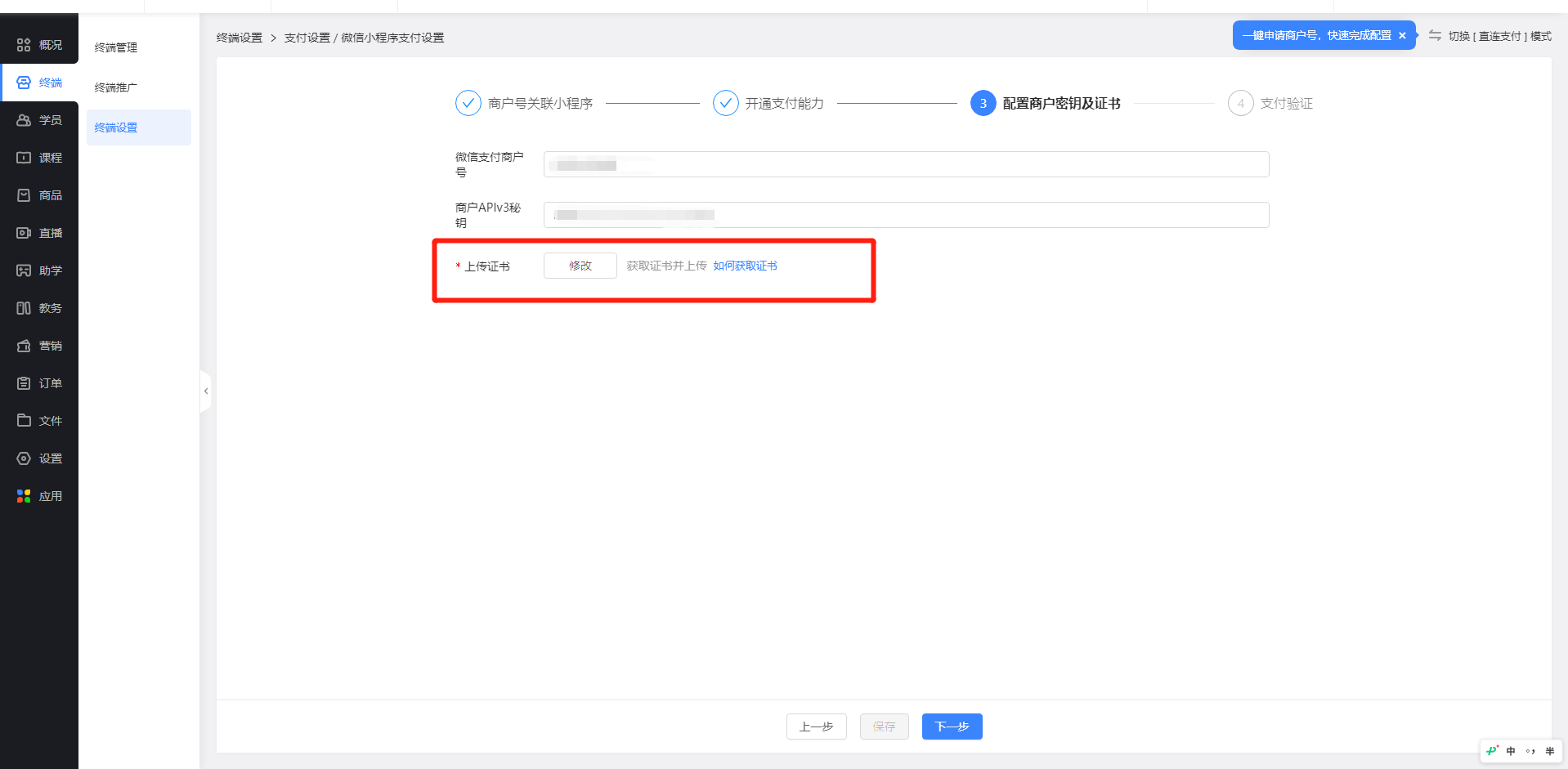Open the 商品 goods icon

pos(24,195)
